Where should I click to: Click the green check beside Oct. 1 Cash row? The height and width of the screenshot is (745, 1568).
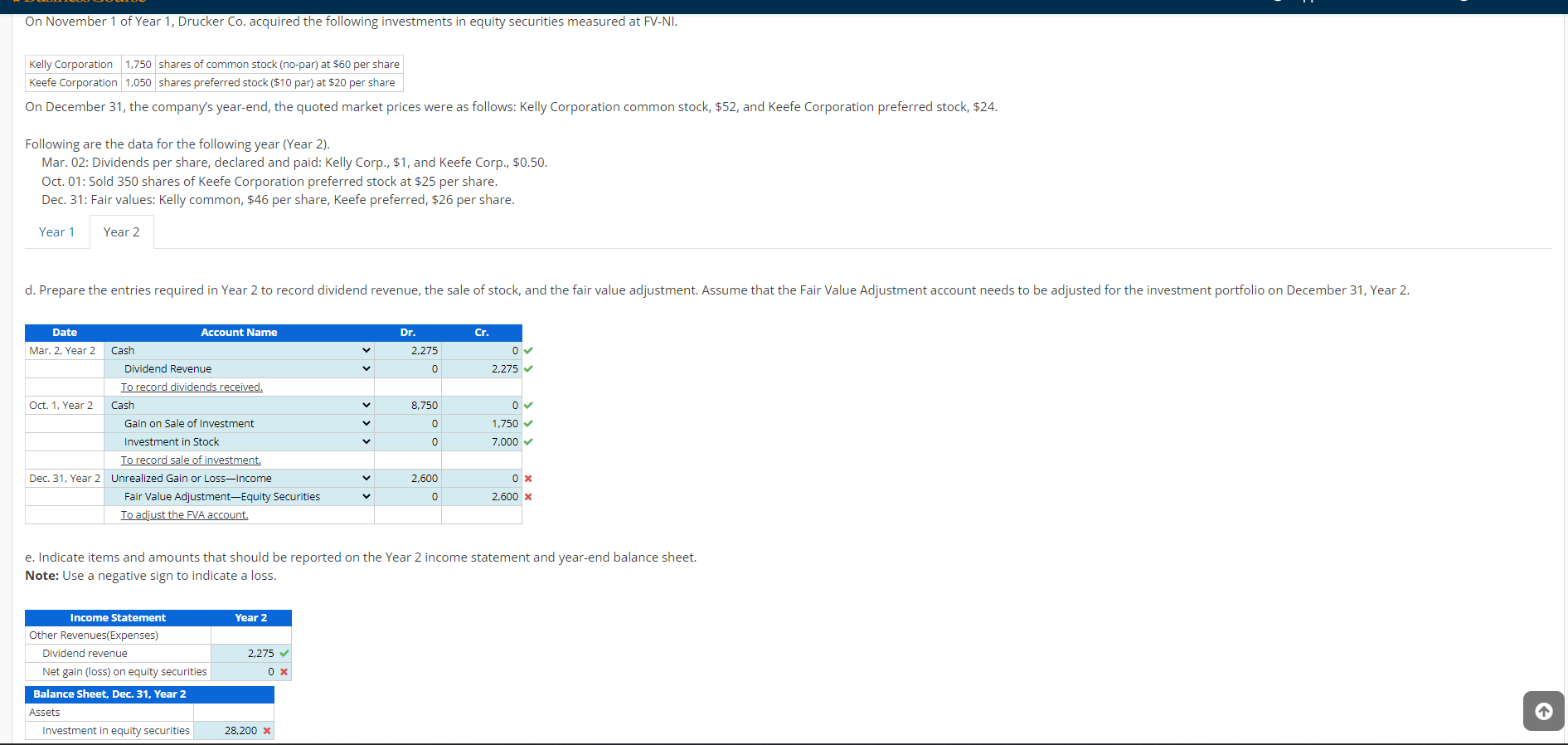coord(528,406)
